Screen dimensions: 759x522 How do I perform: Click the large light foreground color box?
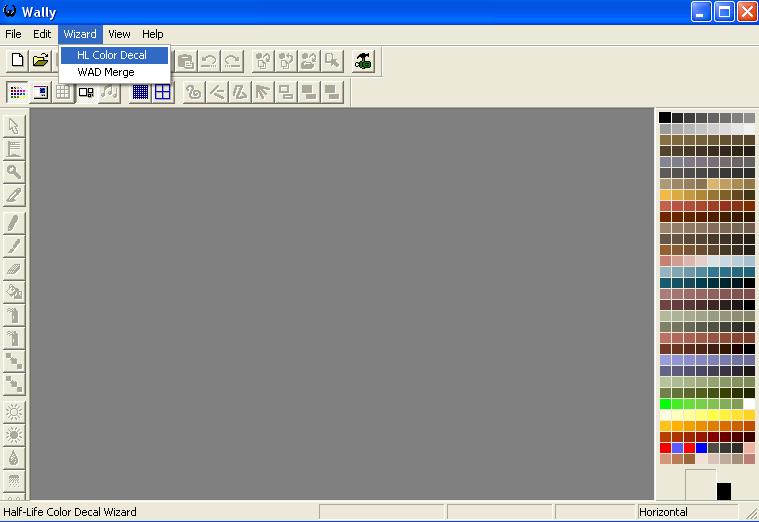(x=700, y=484)
